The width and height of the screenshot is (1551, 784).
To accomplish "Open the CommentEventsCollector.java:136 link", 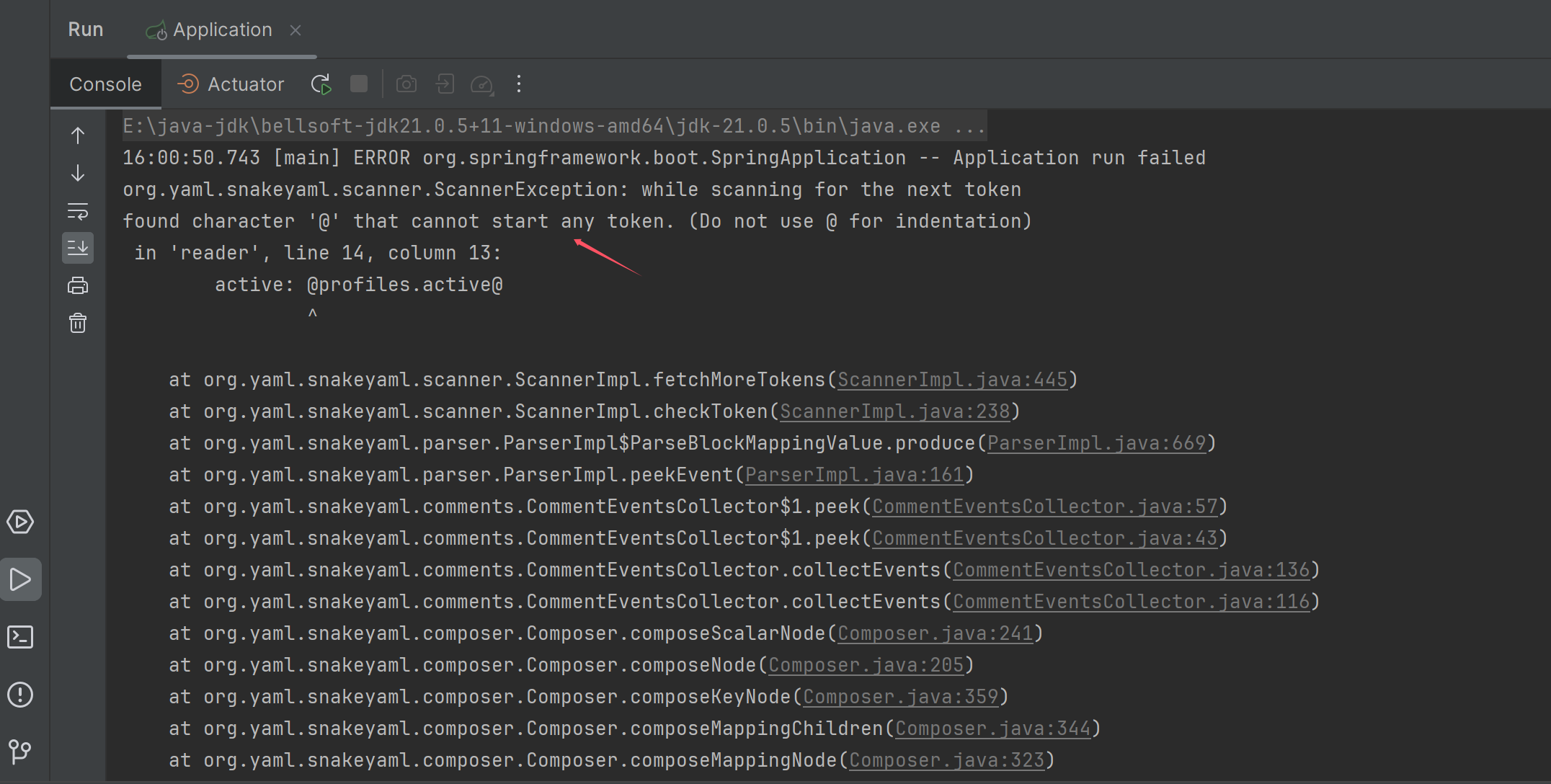I will click(x=1131, y=570).
